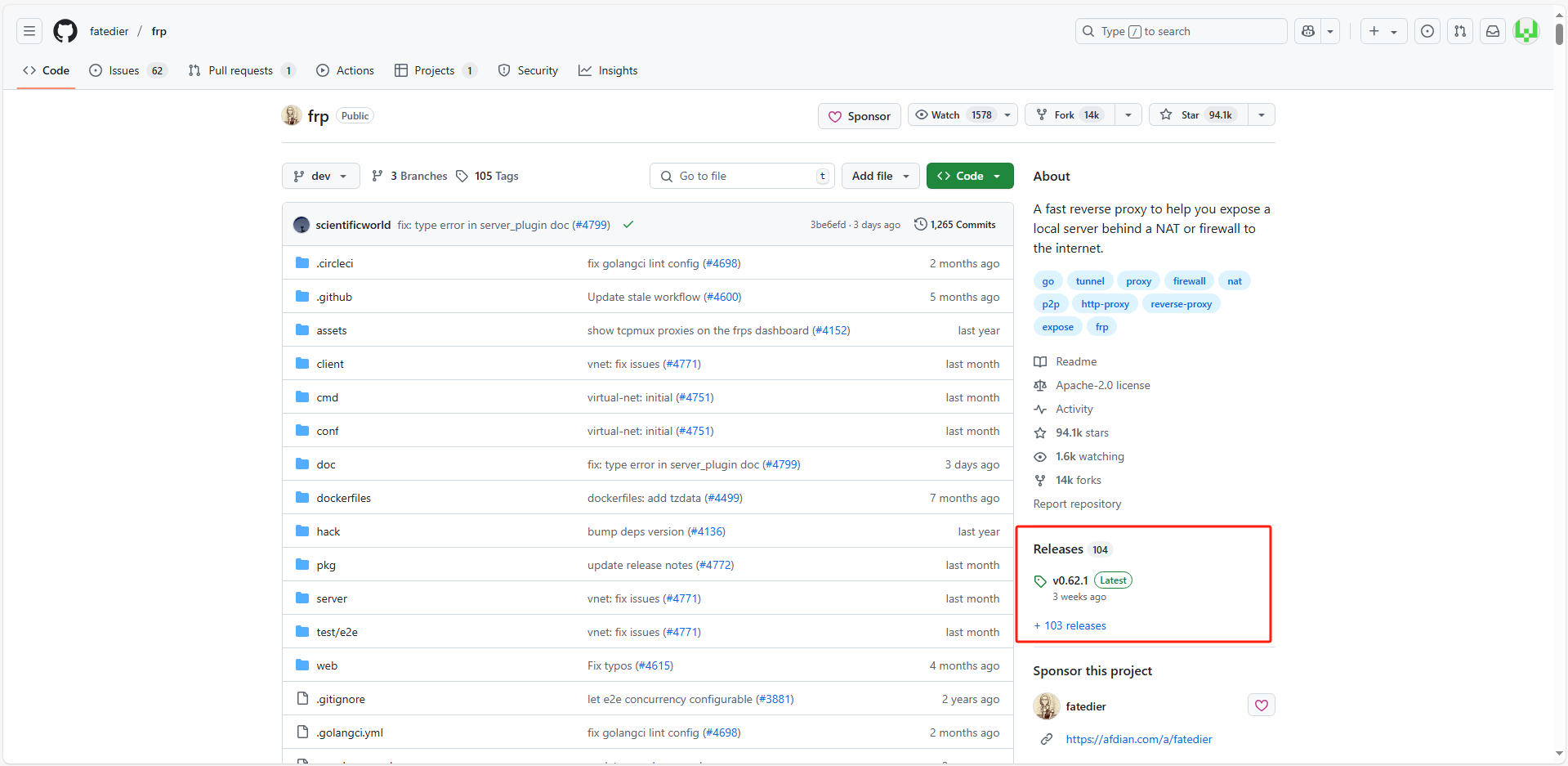Screen dimensions: 1568x766
Task: Switch to the Projects tab
Action: [x=436, y=70]
